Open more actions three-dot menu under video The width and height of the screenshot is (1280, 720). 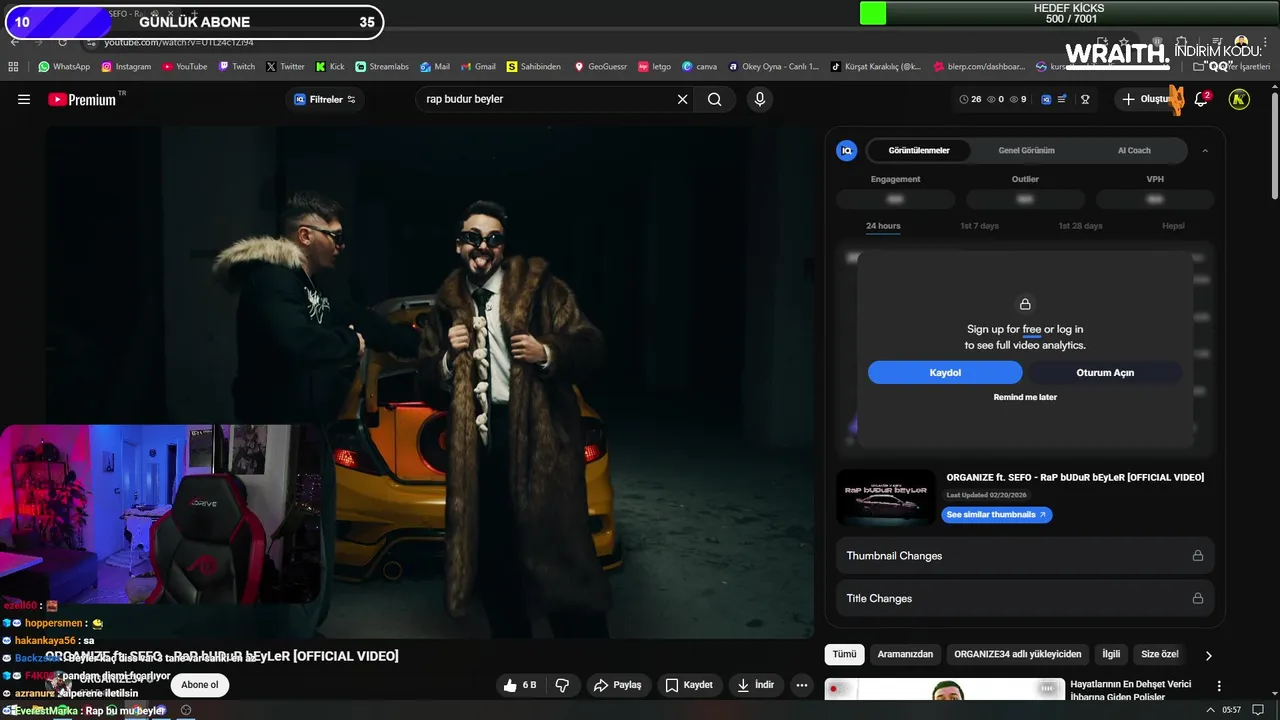801,685
